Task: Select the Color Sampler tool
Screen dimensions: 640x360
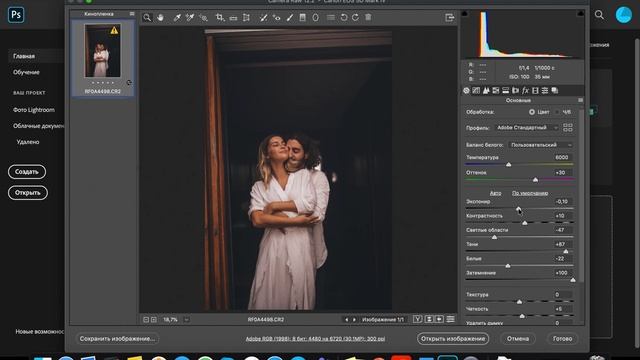Action: click(x=190, y=18)
